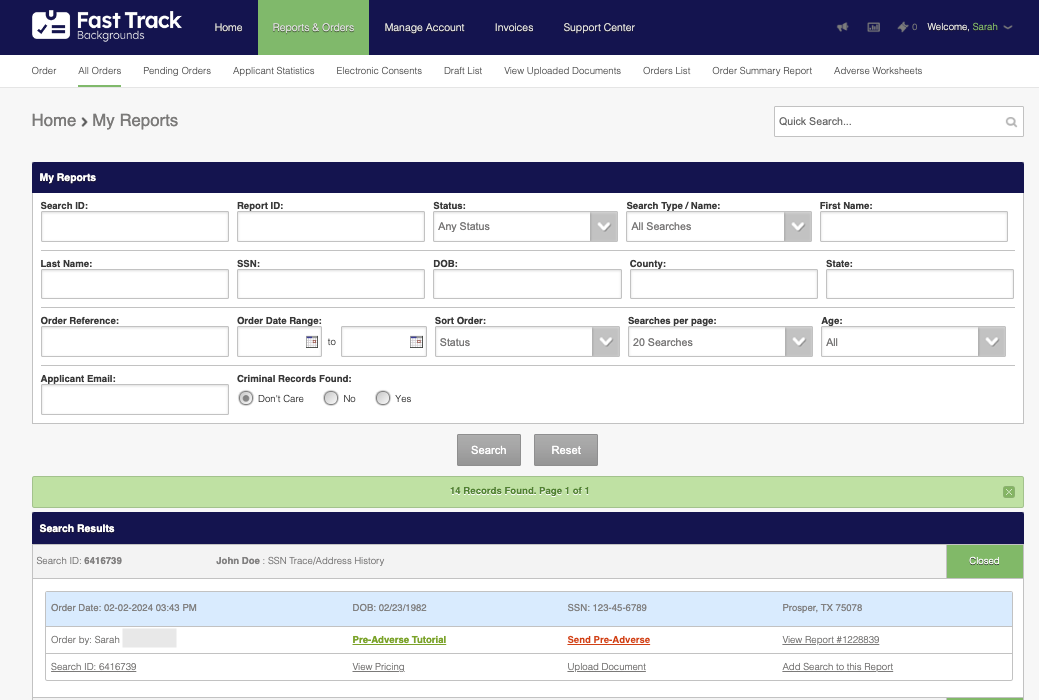
Task: Dismiss the green records found banner
Action: coord(1008,491)
